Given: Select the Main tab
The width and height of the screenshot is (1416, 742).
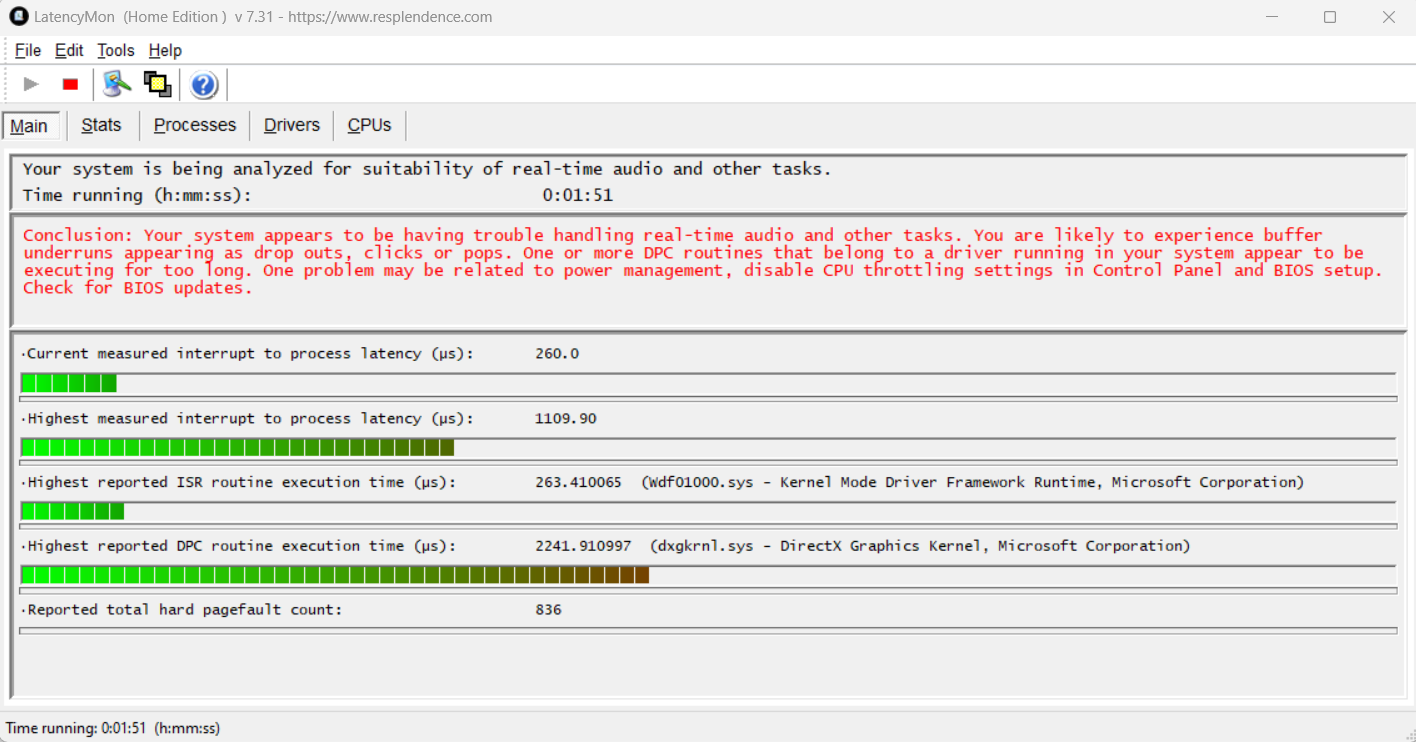Looking at the screenshot, I should click(x=29, y=126).
